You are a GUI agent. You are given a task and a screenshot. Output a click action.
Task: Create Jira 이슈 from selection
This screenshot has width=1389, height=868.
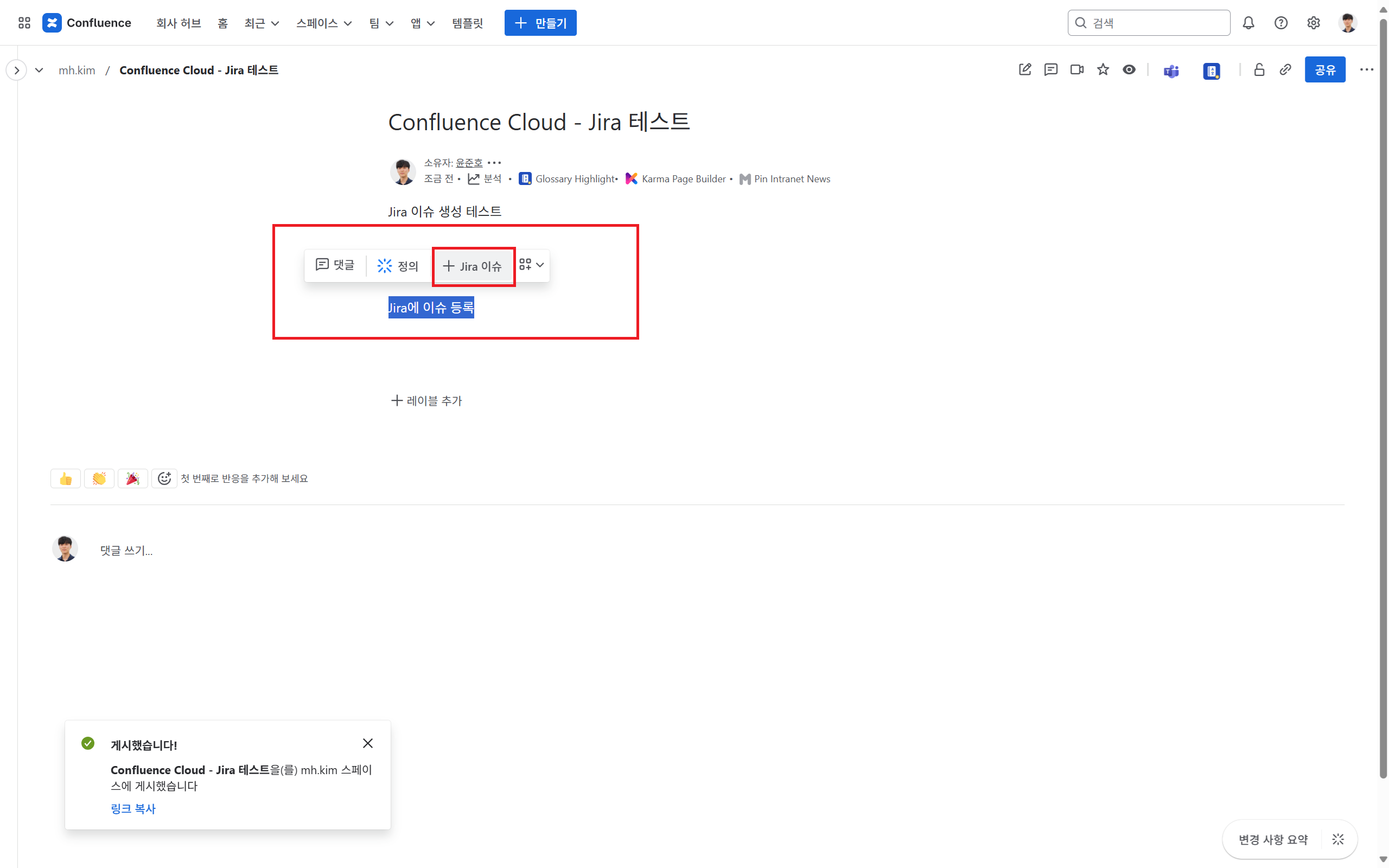click(473, 266)
